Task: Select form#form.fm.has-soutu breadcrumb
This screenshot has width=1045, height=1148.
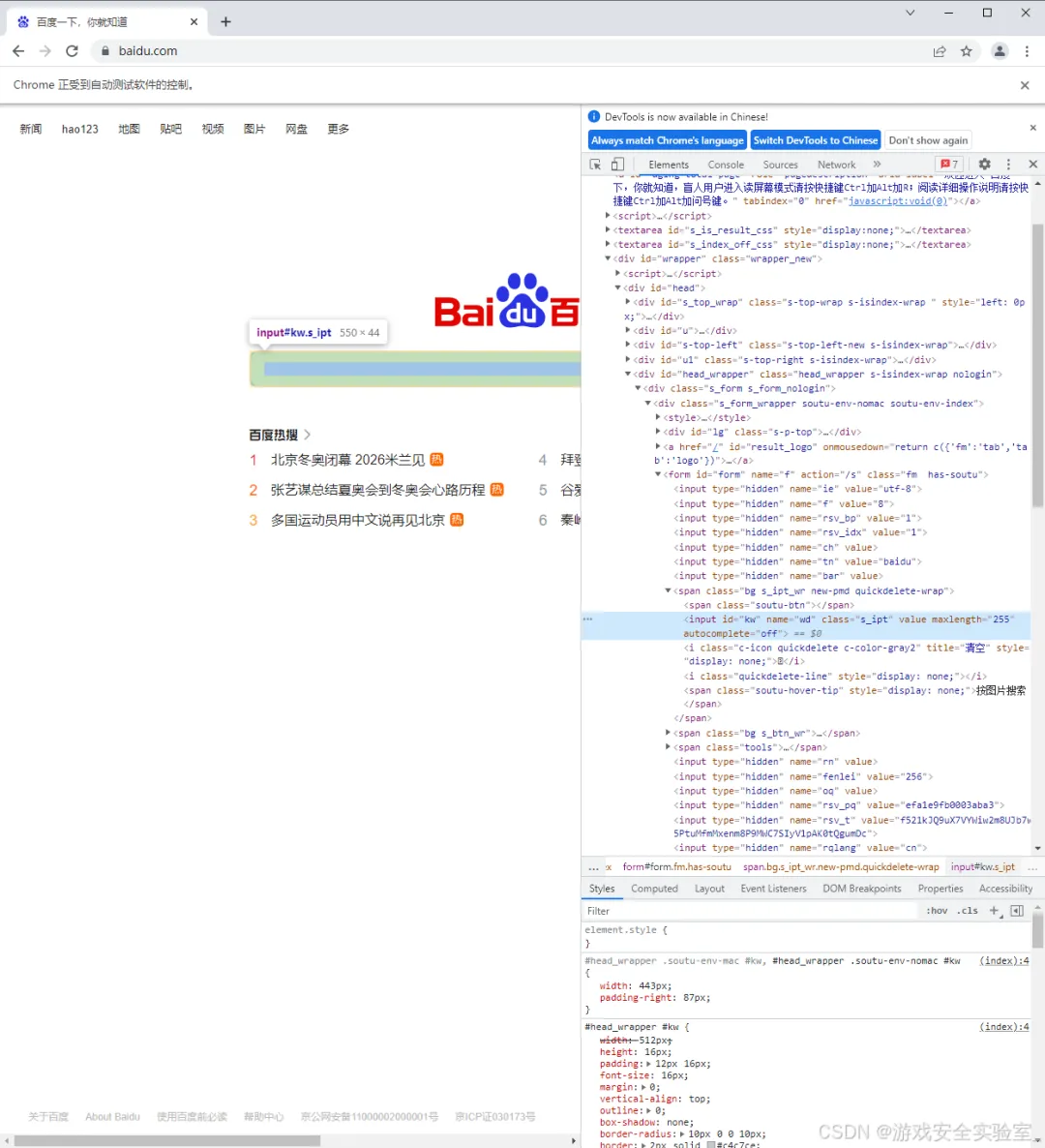Action: tap(677, 867)
